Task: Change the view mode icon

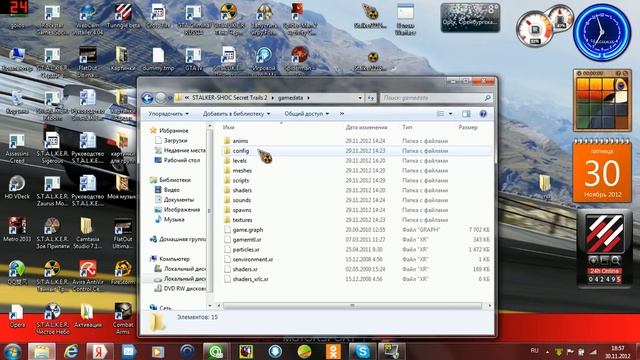Action: coord(440,114)
